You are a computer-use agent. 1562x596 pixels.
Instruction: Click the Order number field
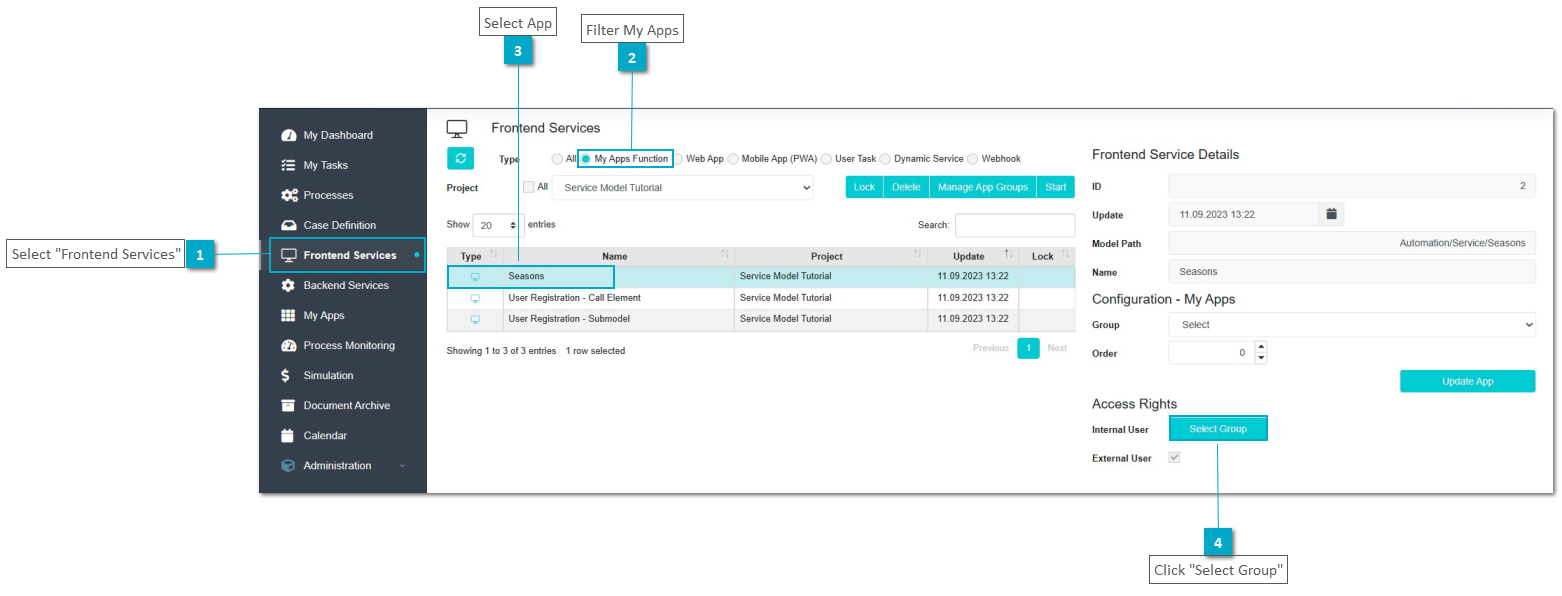[x=1211, y=353]
